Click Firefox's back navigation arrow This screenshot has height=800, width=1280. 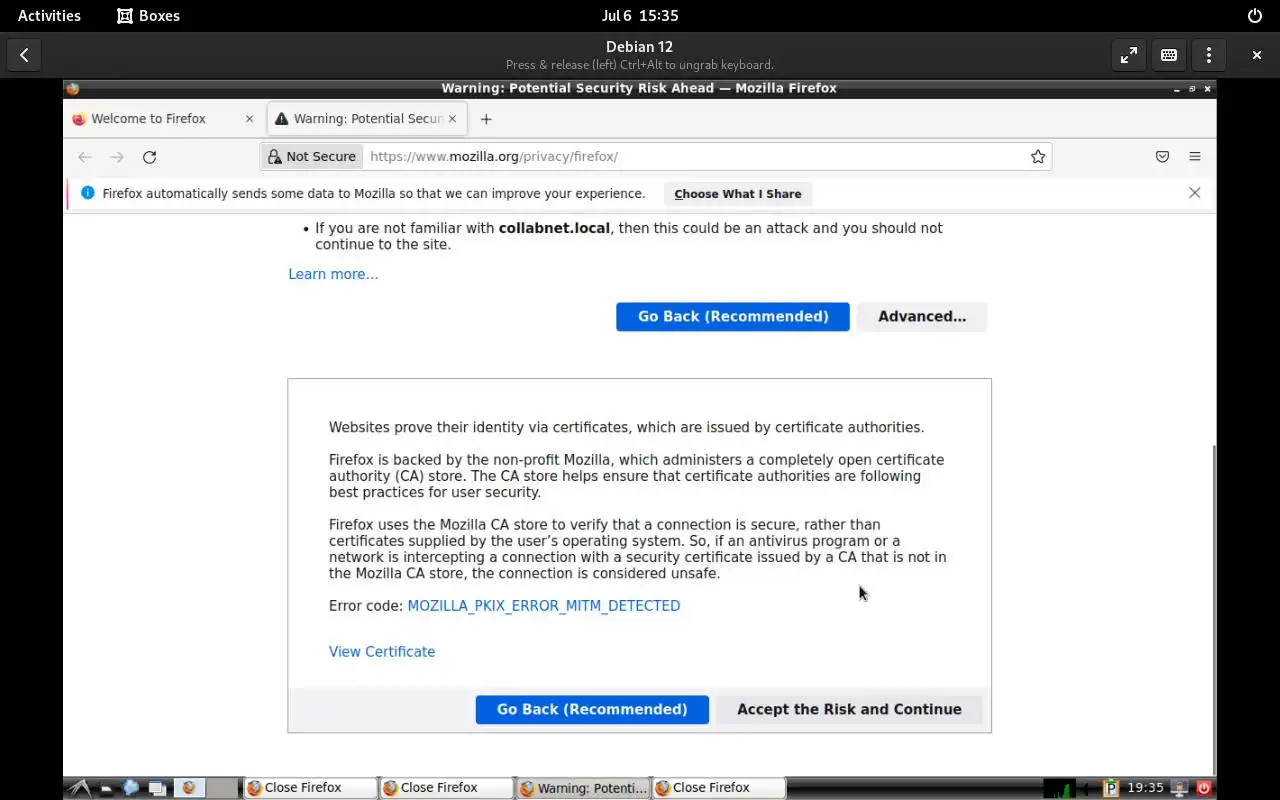pos(85,157)
